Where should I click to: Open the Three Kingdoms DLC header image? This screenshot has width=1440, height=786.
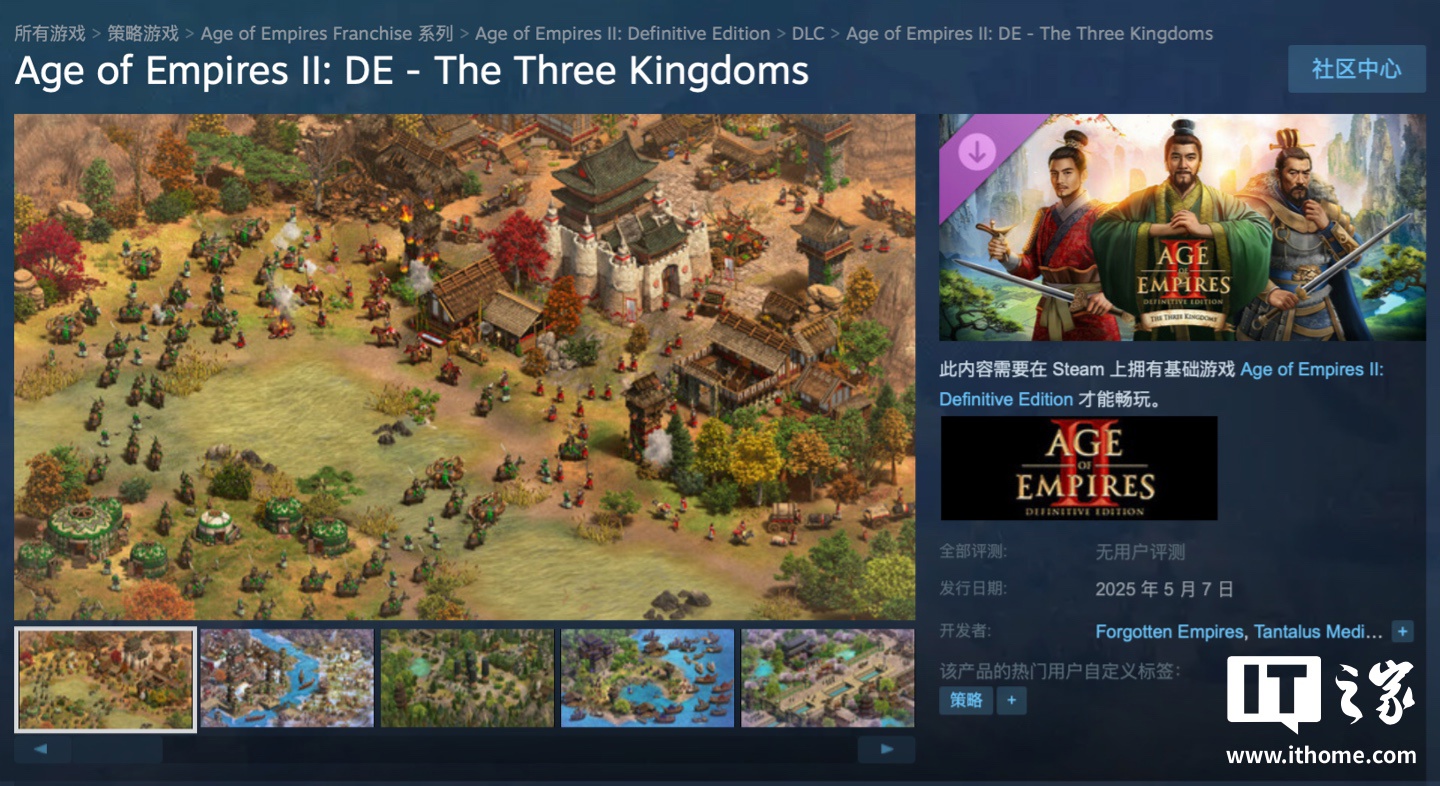[x=1182, y=228]
